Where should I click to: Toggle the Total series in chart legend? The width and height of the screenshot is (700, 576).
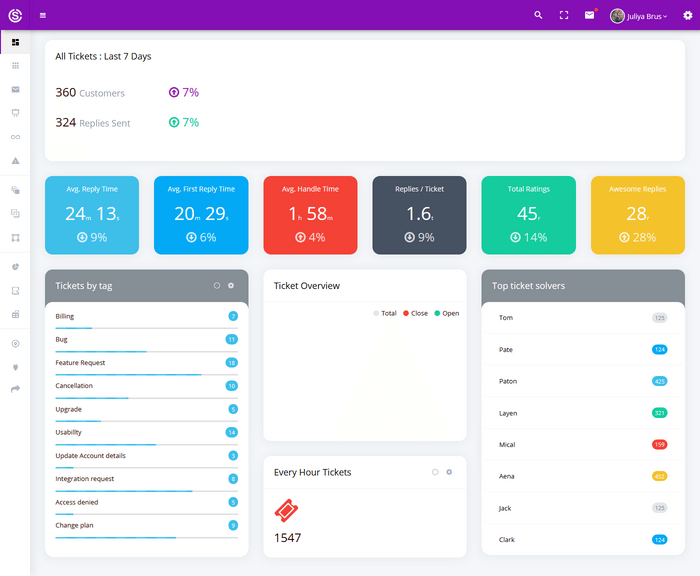(385, 313)
